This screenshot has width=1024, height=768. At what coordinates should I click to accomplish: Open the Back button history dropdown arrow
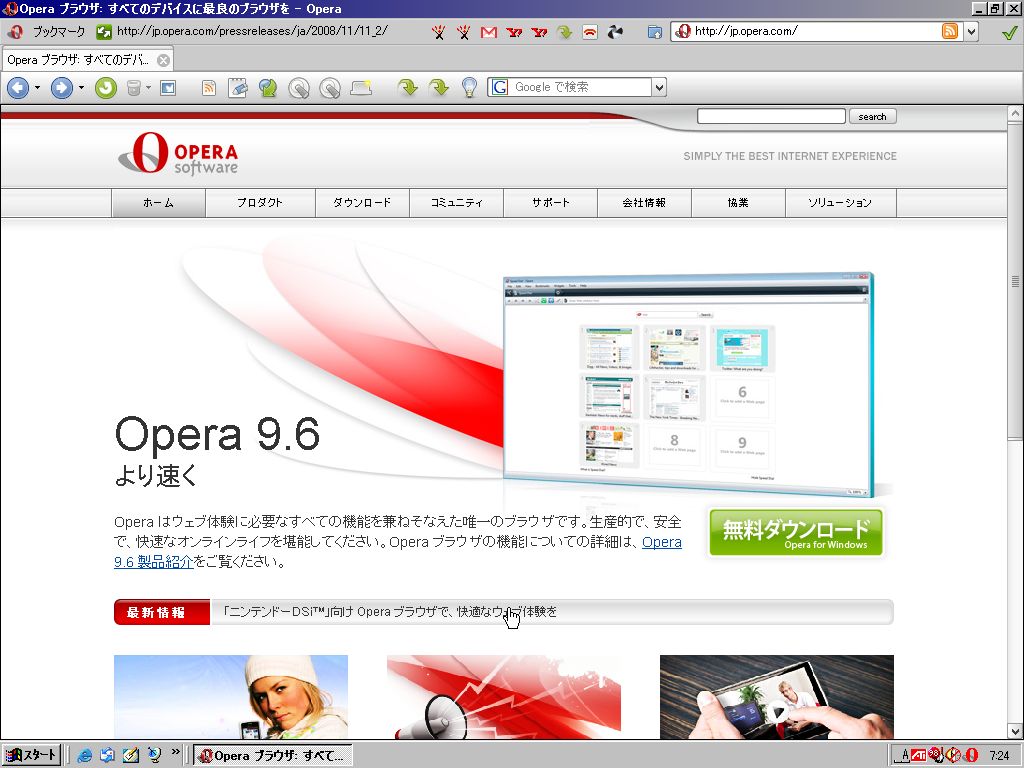tap(37, 88)
